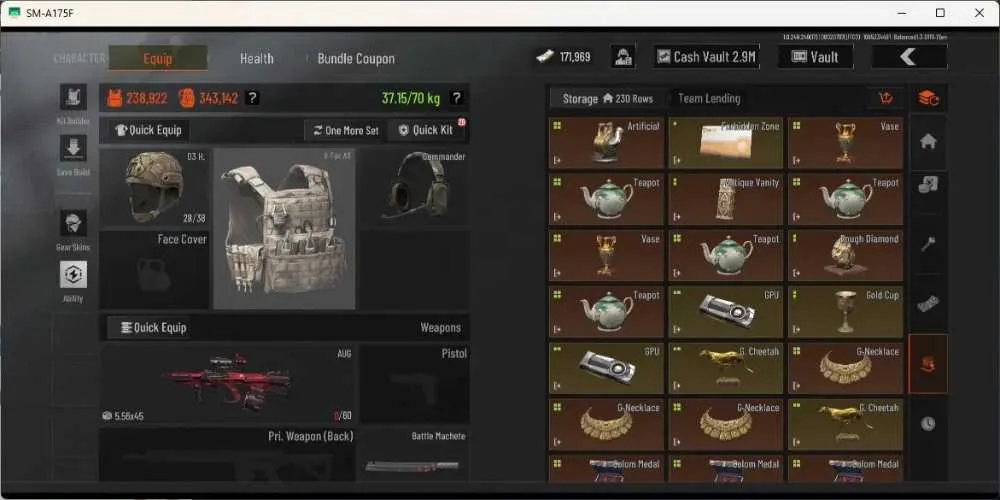Click the CHARACTER label
The height and width of the screenshot is (500, 1000).
click(80, 59)
